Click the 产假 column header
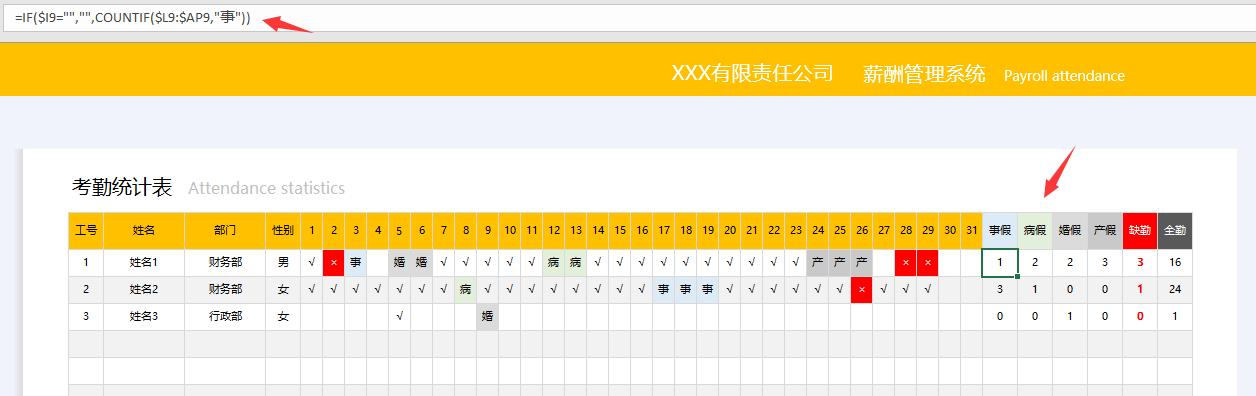This screenshot has width=1256, height=396. 1105,230
